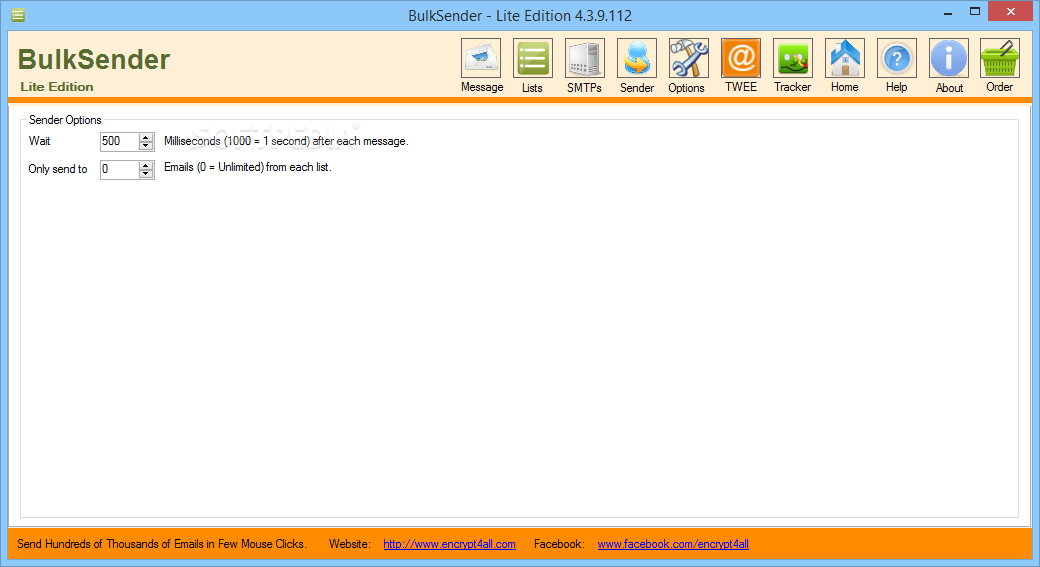1040x567 pixels.
Task: Open the Lists toolbar icon
Action: (x=533, y=58)
